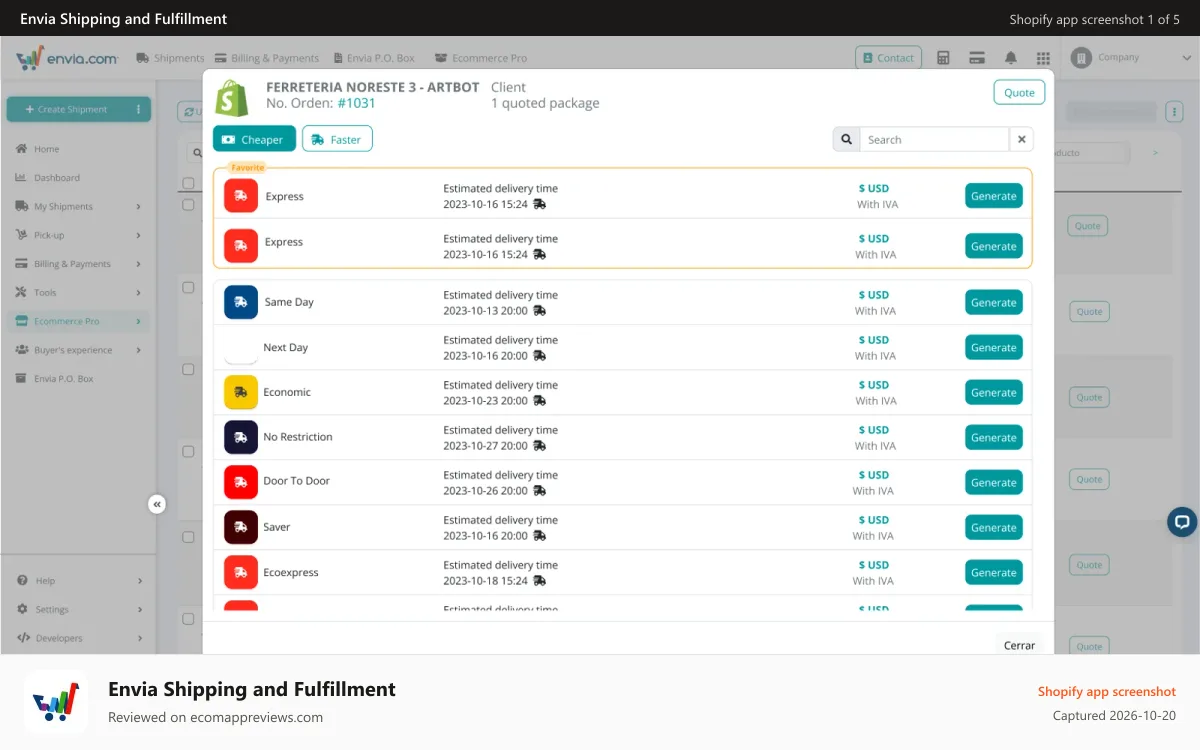1200x750 pixels.
Task: Click the search magnifier icon in dialog
Action: point(846,140)
